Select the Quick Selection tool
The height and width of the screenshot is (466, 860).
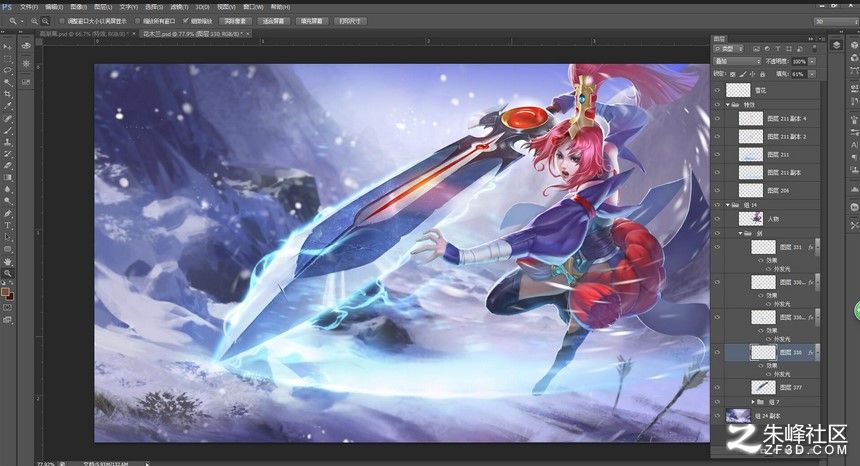click(8, 82)
